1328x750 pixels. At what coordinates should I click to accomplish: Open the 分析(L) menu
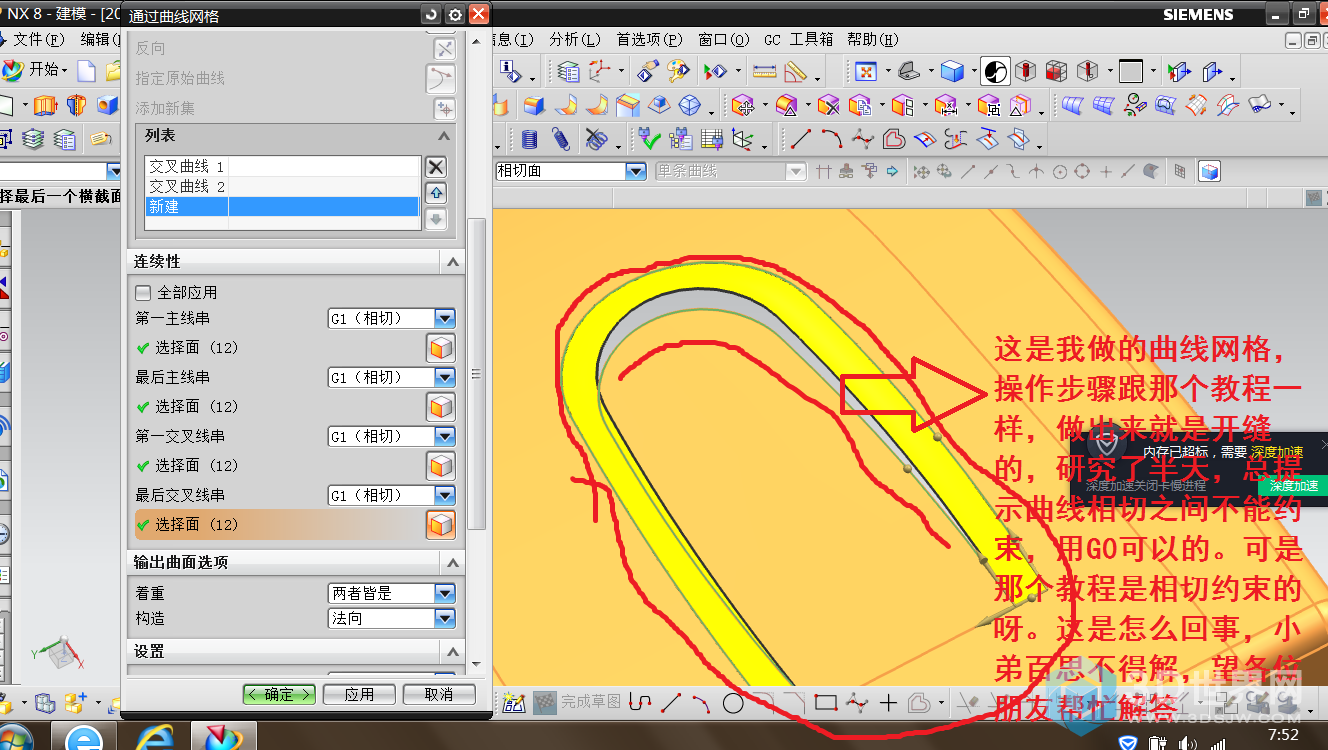click(x=574, y=40)
